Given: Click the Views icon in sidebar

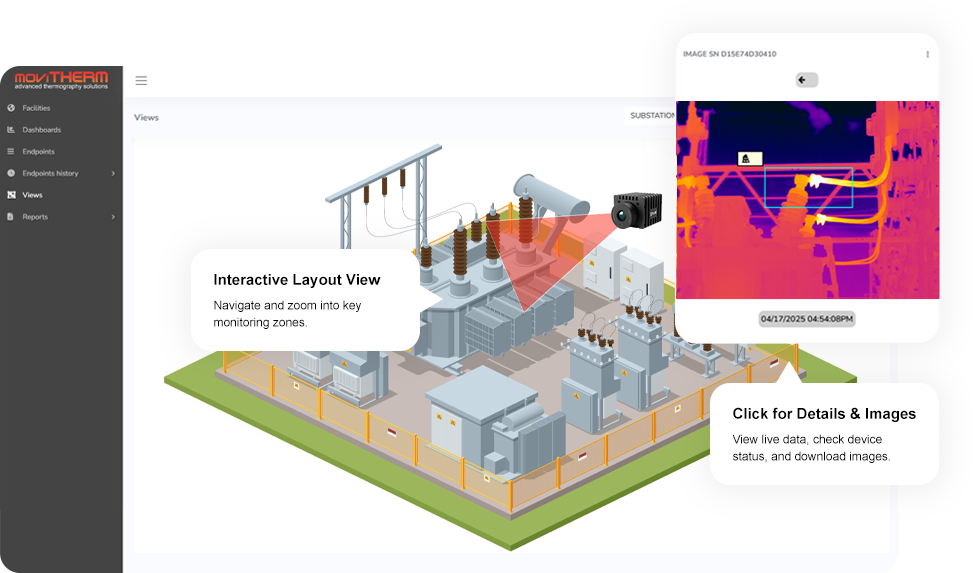Looking at the screenshot, I should point(11,195).
